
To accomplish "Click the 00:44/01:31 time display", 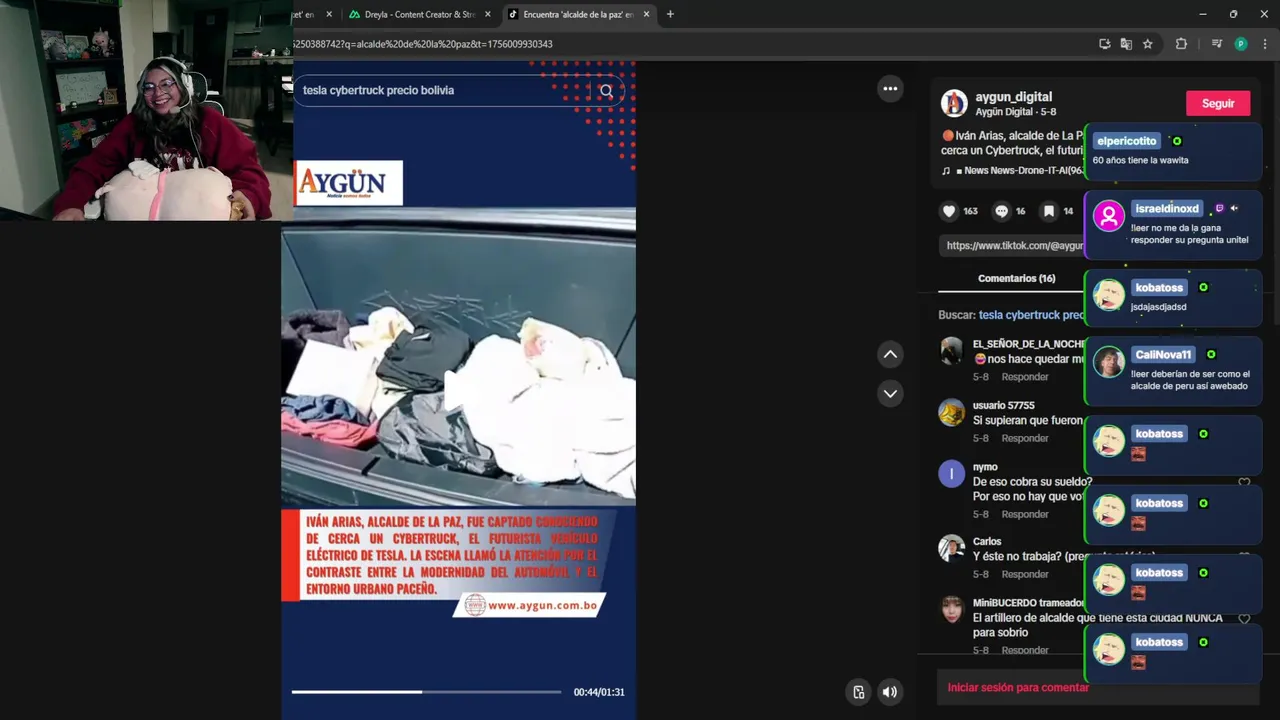I will tap(599, 692).
